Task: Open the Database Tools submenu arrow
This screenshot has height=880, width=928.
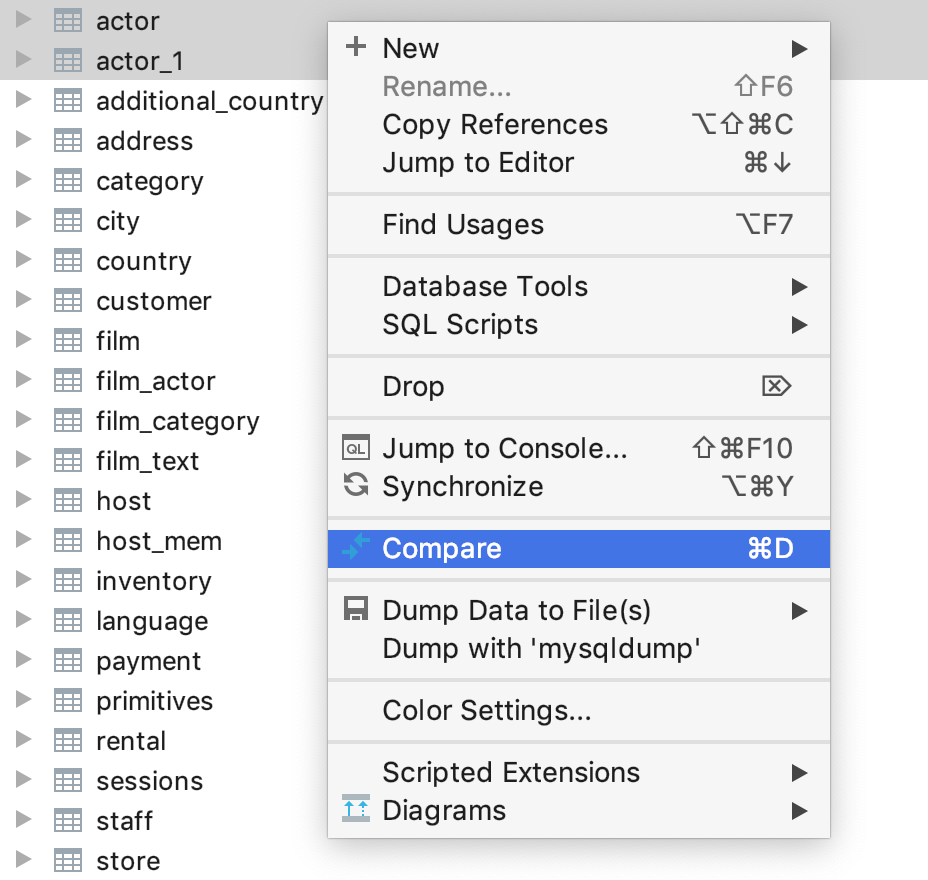Action: [800, 287]
